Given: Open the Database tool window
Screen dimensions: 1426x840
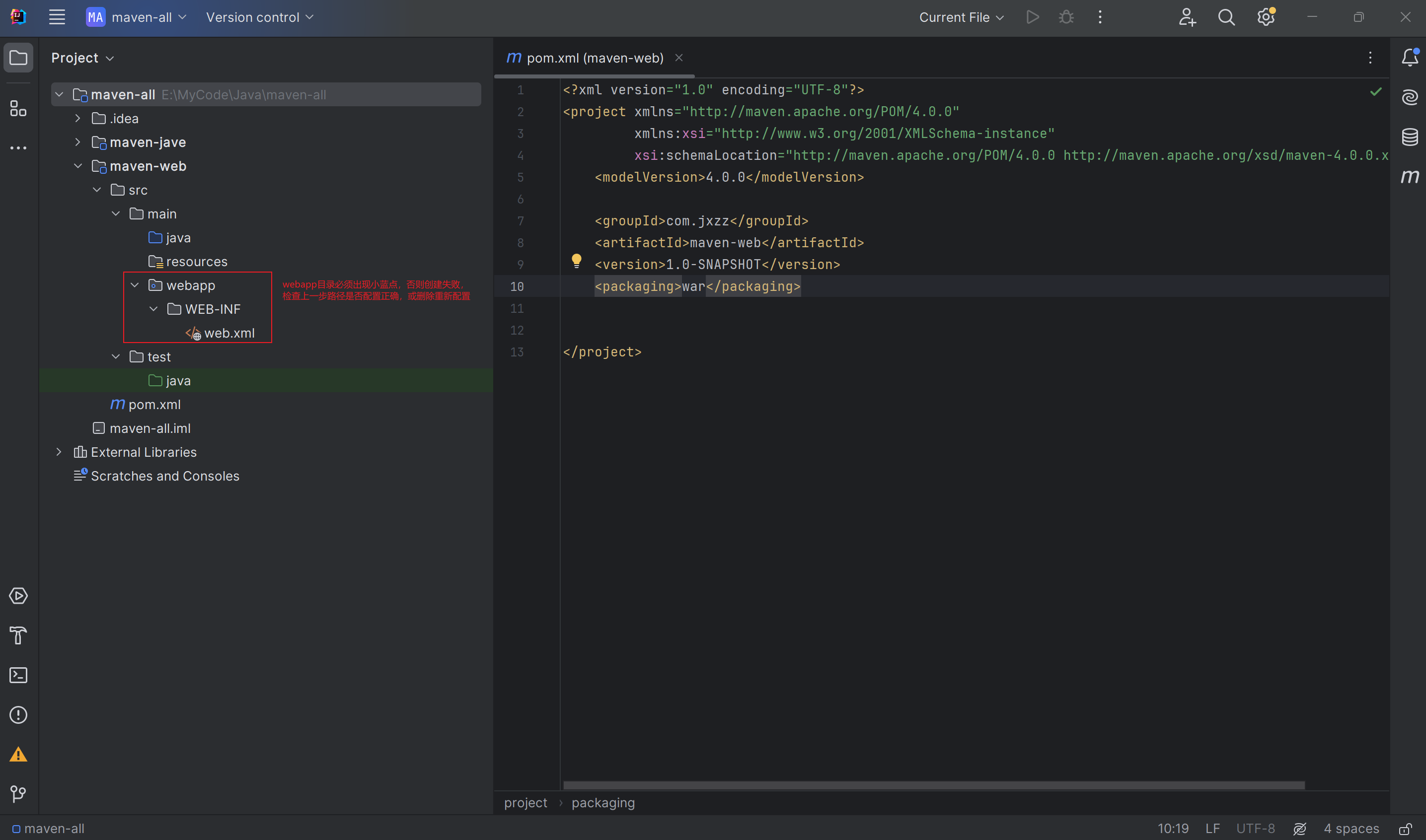Looking at the screenshot, I should (1410, 137).
